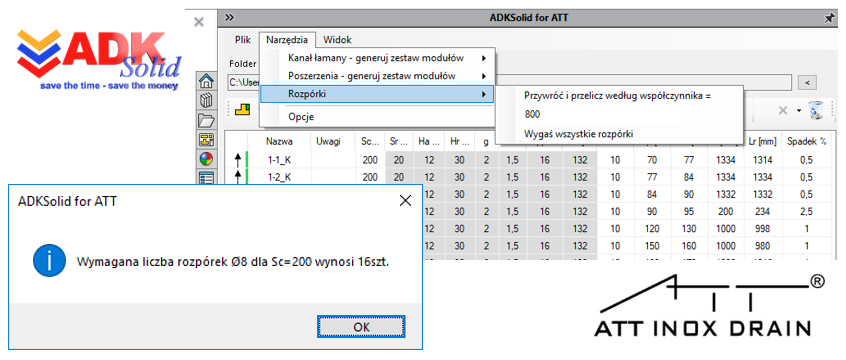Choose Opcje from the menu
This screenshot has height=360, width=846.
(377, 117)
